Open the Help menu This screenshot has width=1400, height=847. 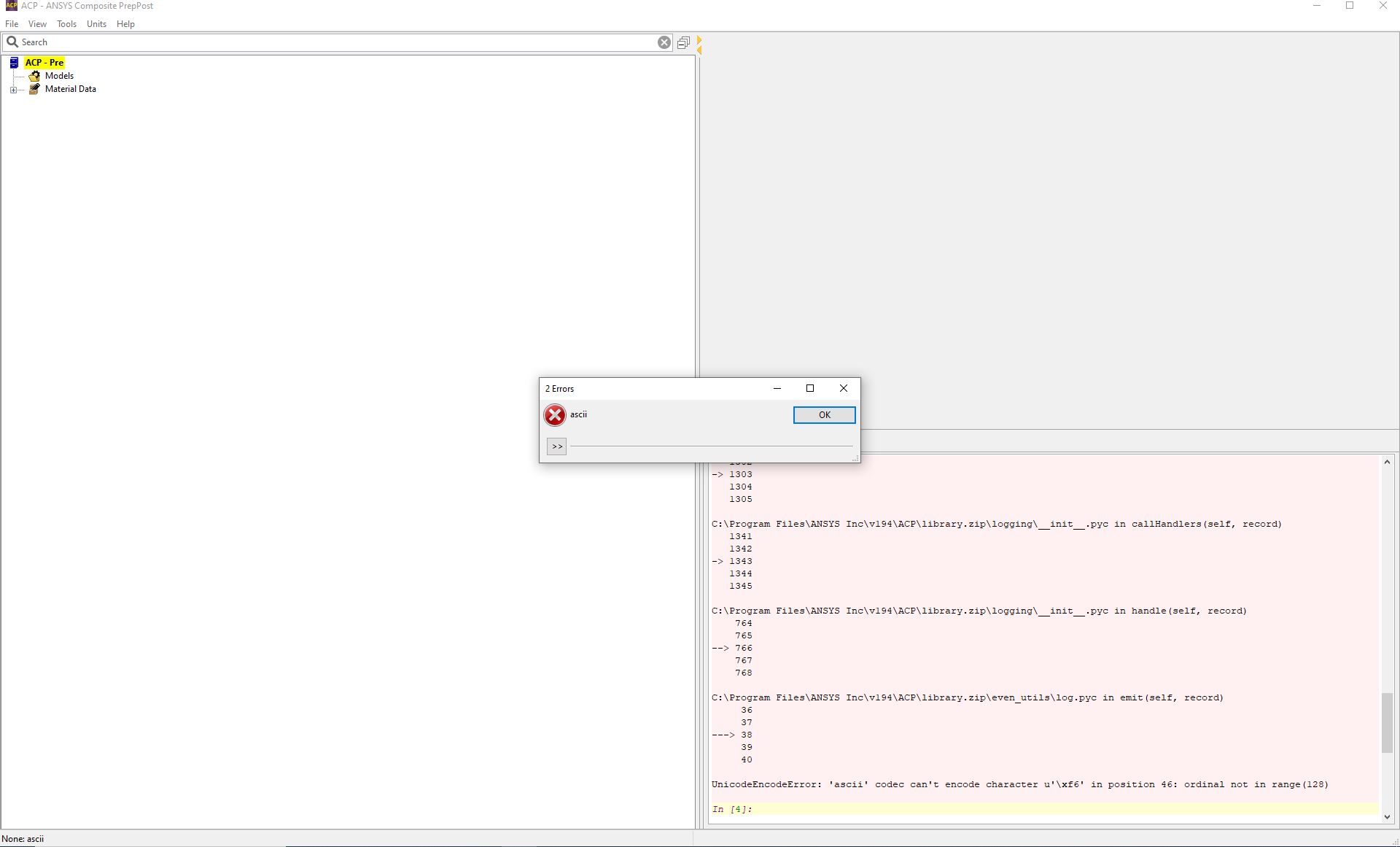125,24
